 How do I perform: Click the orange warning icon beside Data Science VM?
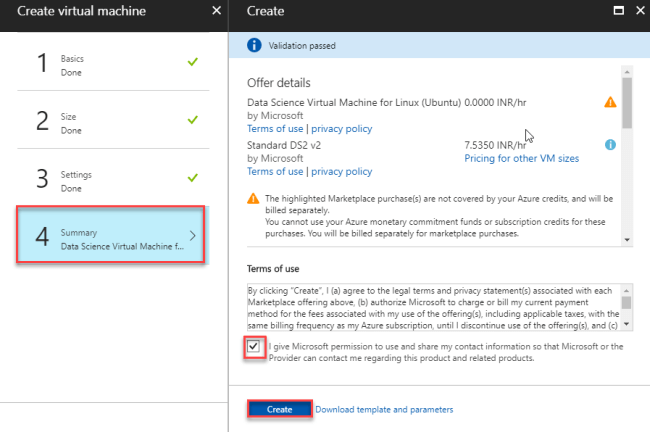[x=610, y=102]
